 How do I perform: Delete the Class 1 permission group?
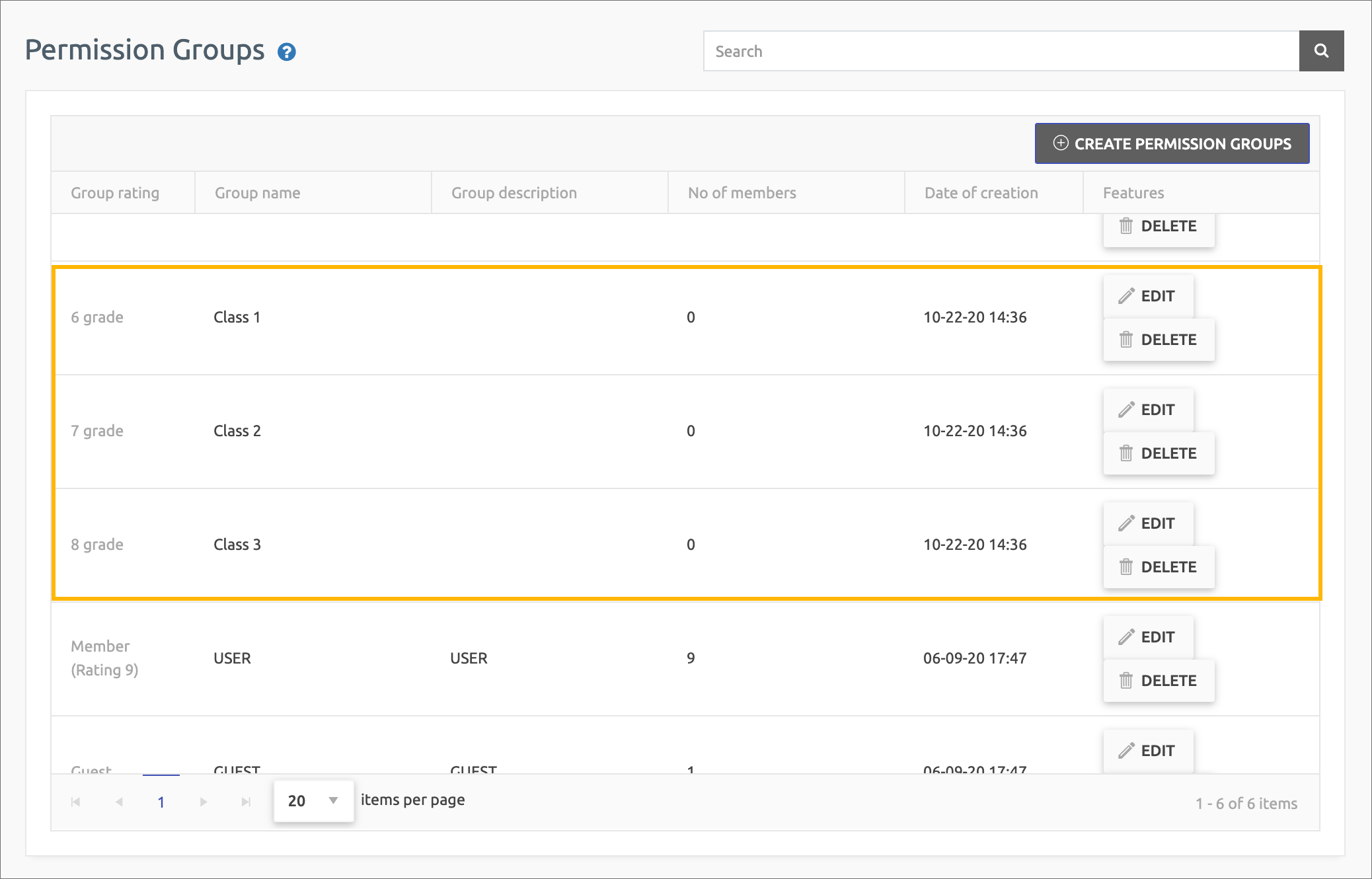[x=1159, y=340]
